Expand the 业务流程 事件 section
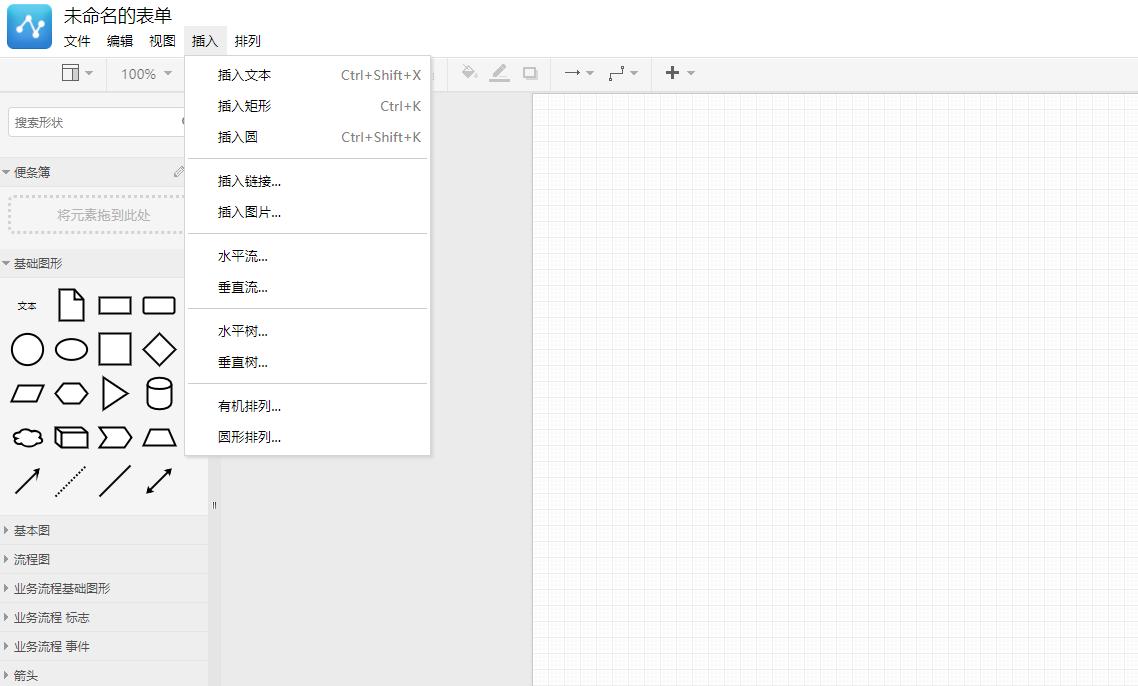The width and height of the screenshot is (1138, 686). pos(104,647)
